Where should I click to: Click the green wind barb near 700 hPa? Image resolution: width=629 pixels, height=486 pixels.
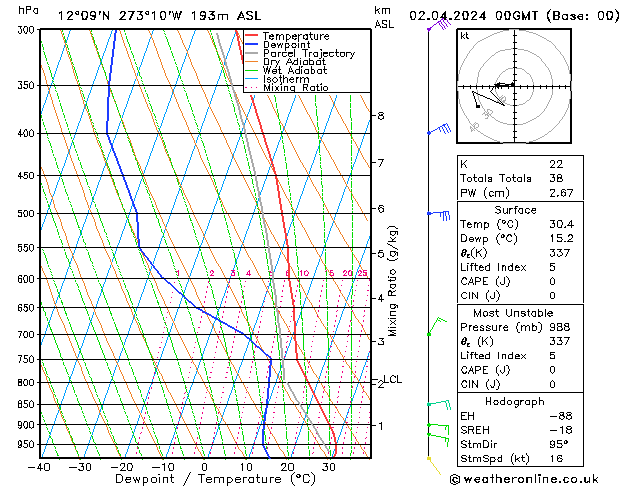[435, 327]
